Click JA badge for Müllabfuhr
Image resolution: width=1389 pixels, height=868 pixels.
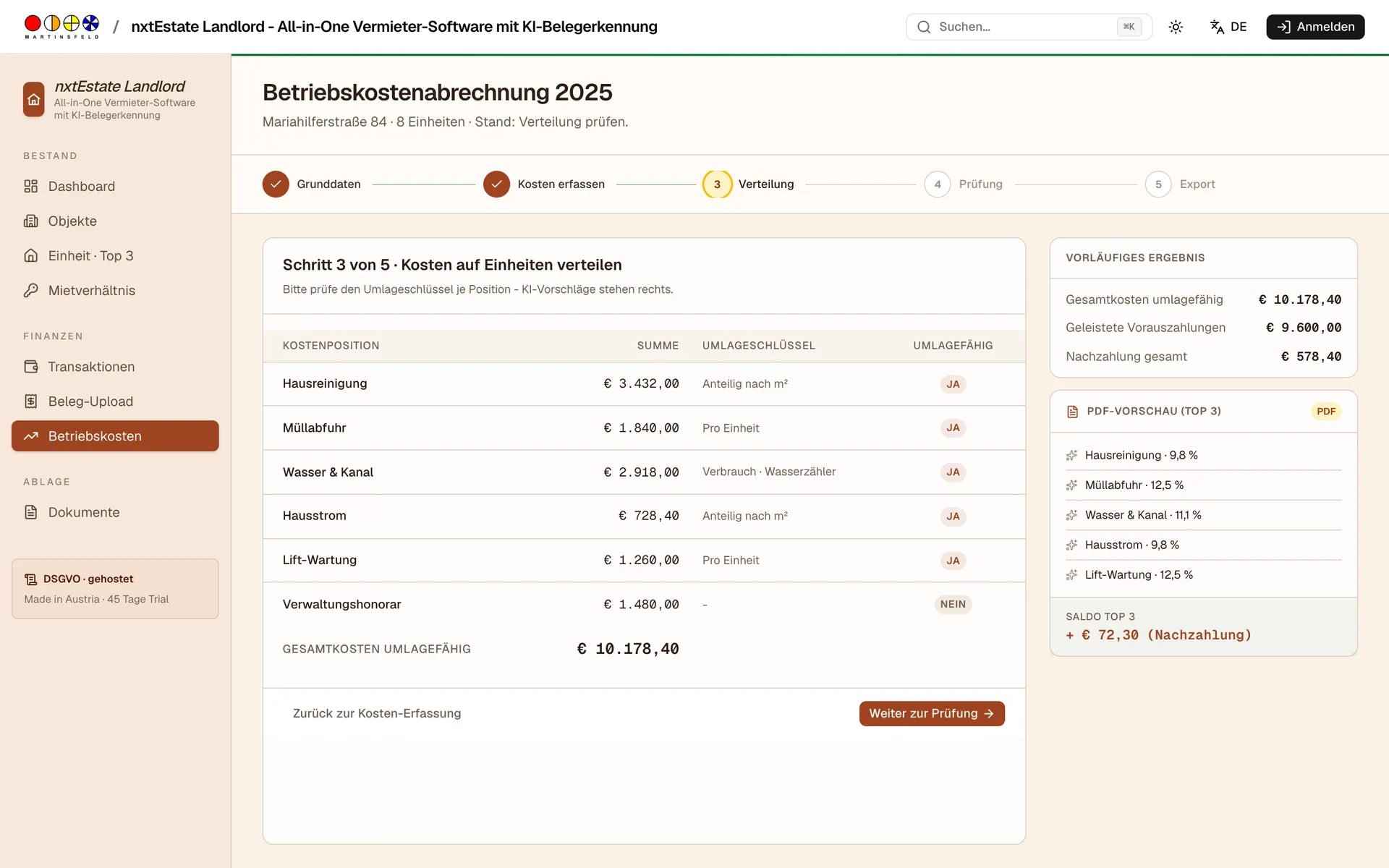click(x=953, y=428)
